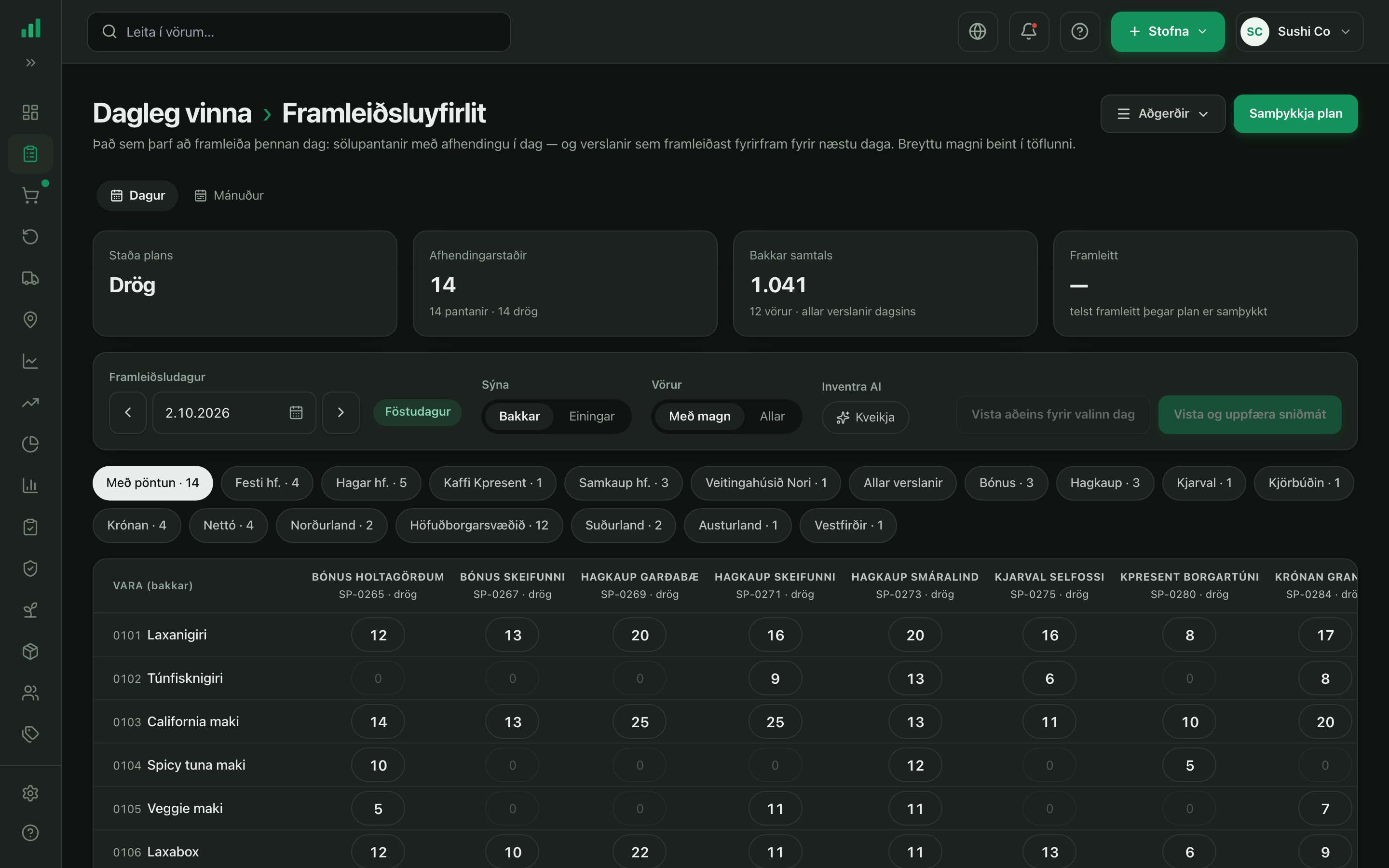Screen dimensions: 1389x868
Task: Open the map pin locations icon
Action: pyautogui.click(x=30, y=320)
